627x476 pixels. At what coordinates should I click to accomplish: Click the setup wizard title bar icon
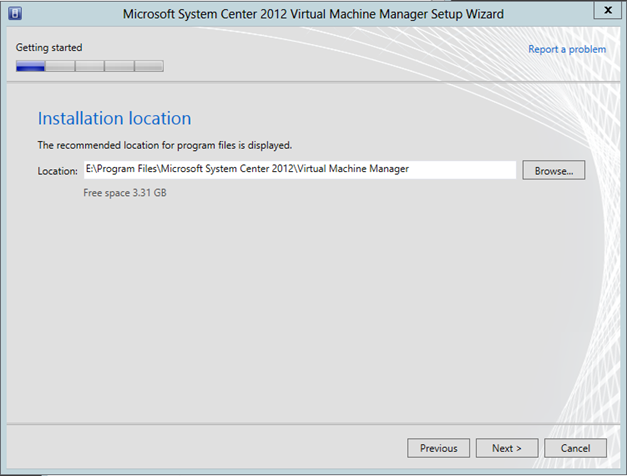tap(15, 13)
